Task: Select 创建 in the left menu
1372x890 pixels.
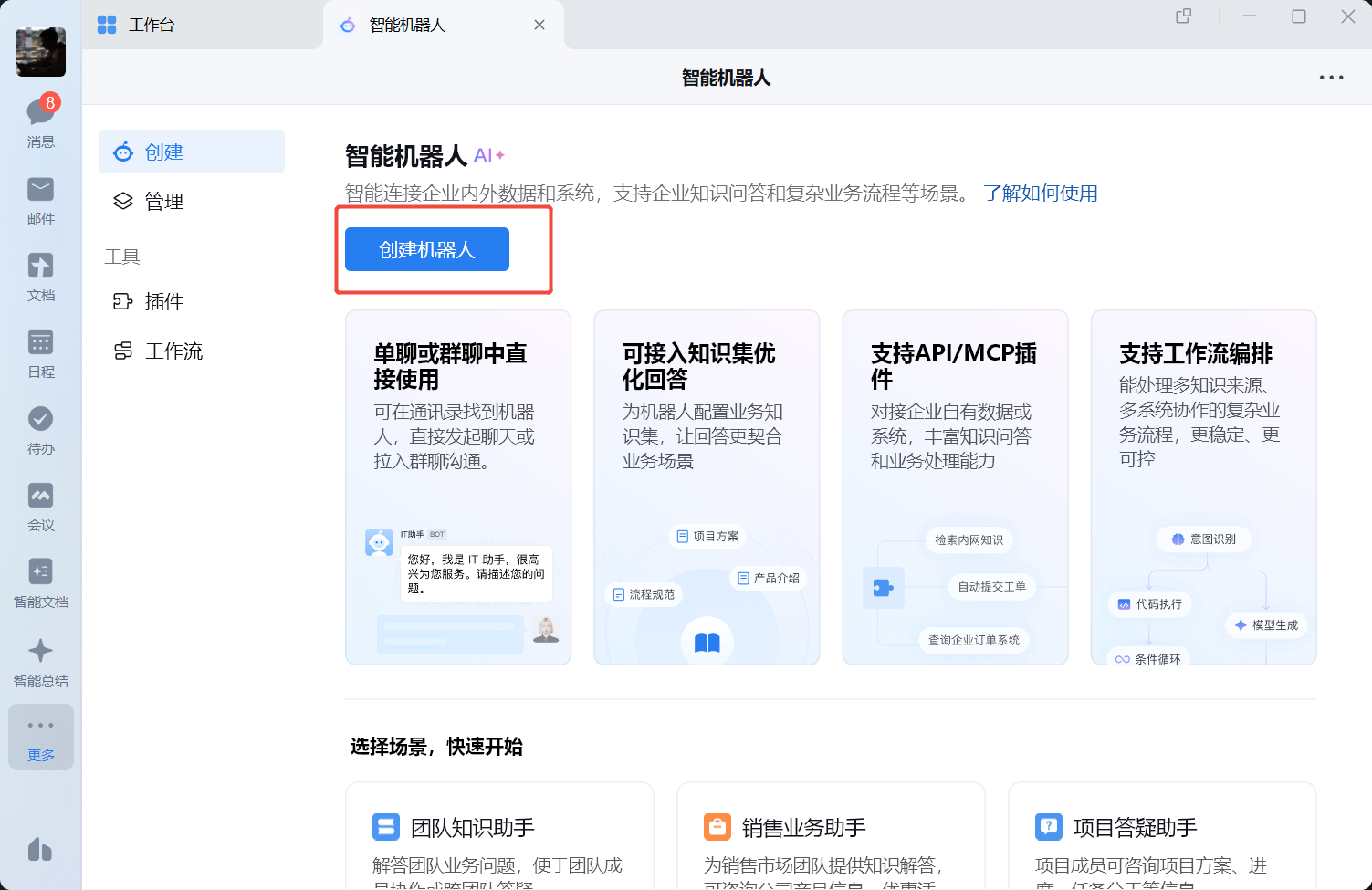Action: click(192, 152)
